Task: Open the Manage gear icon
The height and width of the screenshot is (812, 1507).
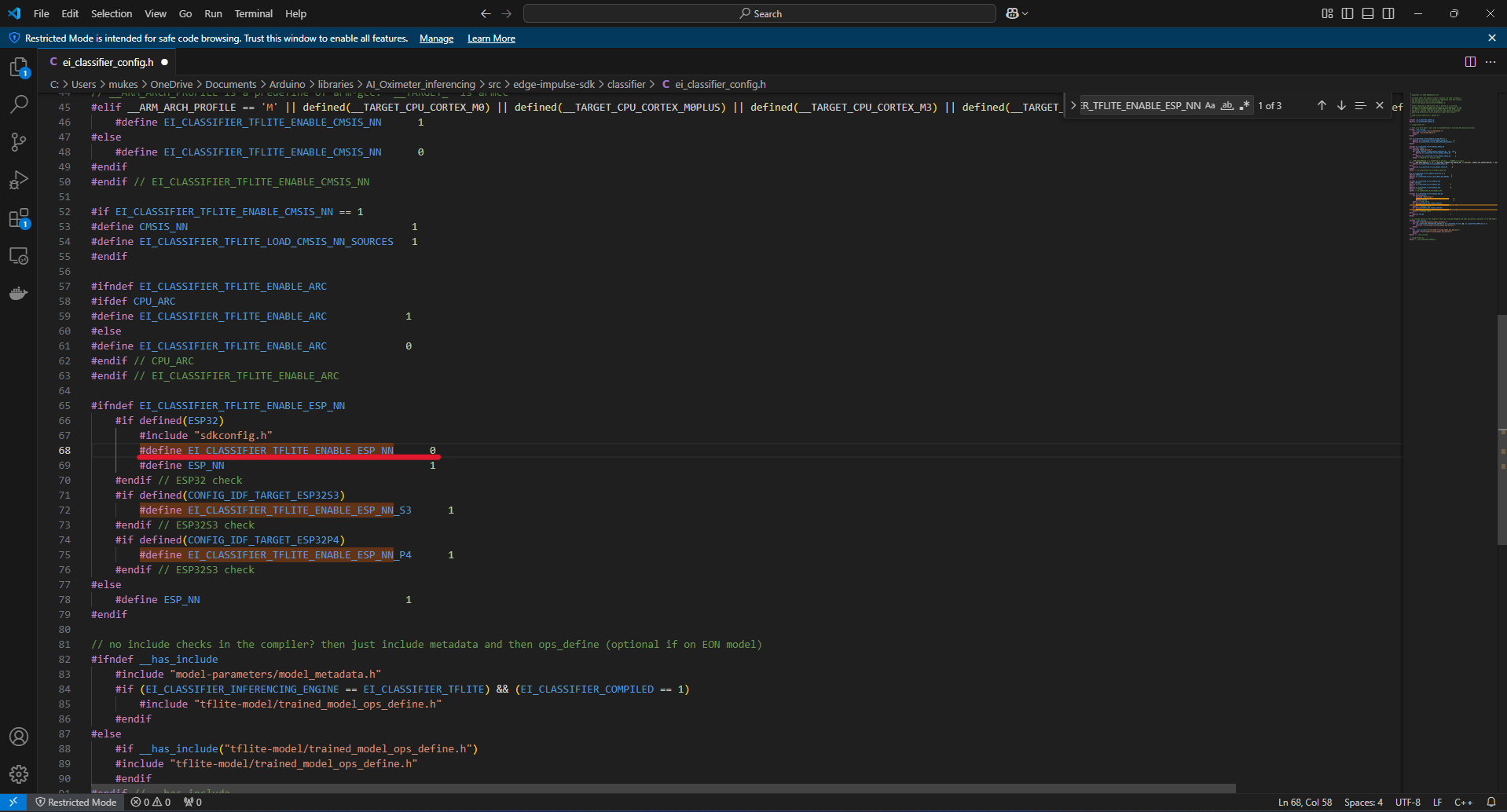Action: tap(19, 774)
